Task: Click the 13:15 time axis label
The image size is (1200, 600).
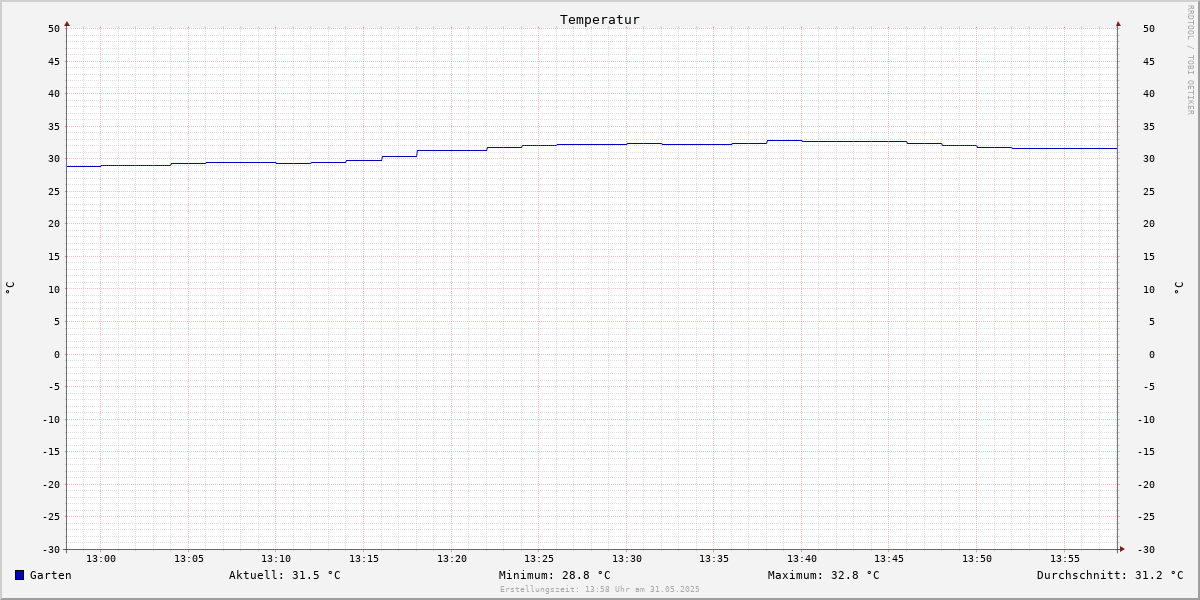Action: [x=364, y=558]
